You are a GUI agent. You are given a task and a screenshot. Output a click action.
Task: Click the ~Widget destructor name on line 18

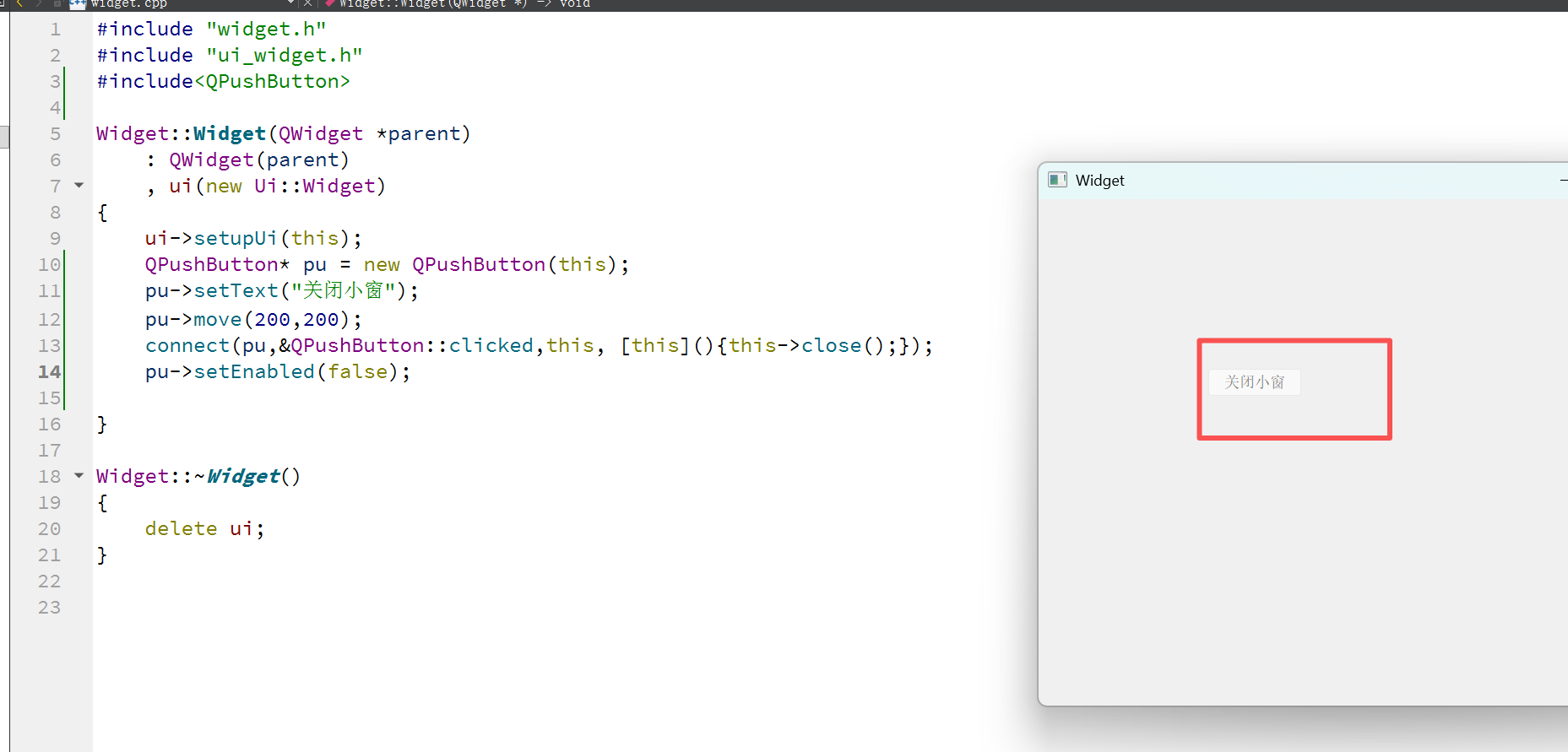242,476
